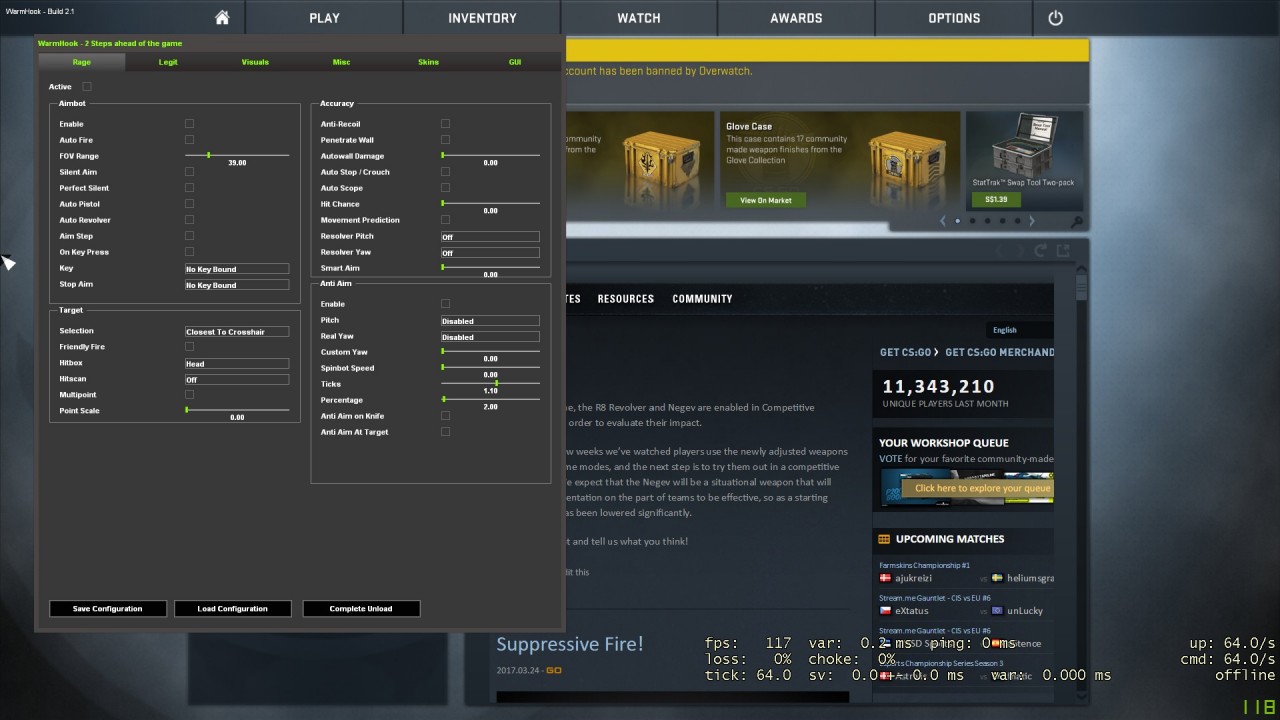Switch to the Misc tab

(x=341, y=62)
